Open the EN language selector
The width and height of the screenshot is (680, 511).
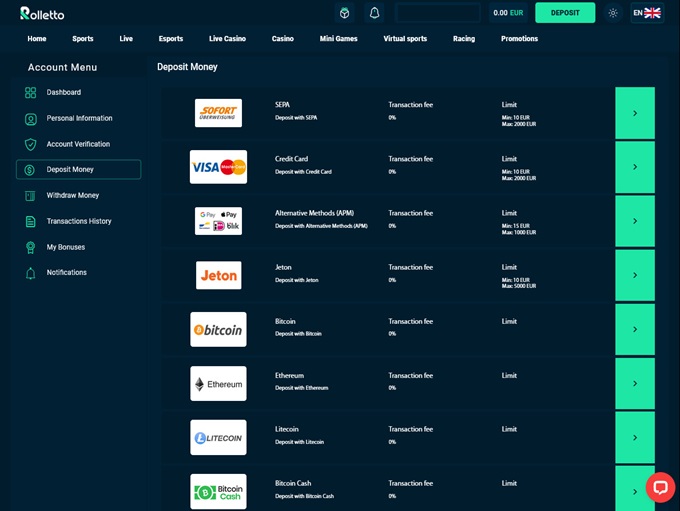646,13
